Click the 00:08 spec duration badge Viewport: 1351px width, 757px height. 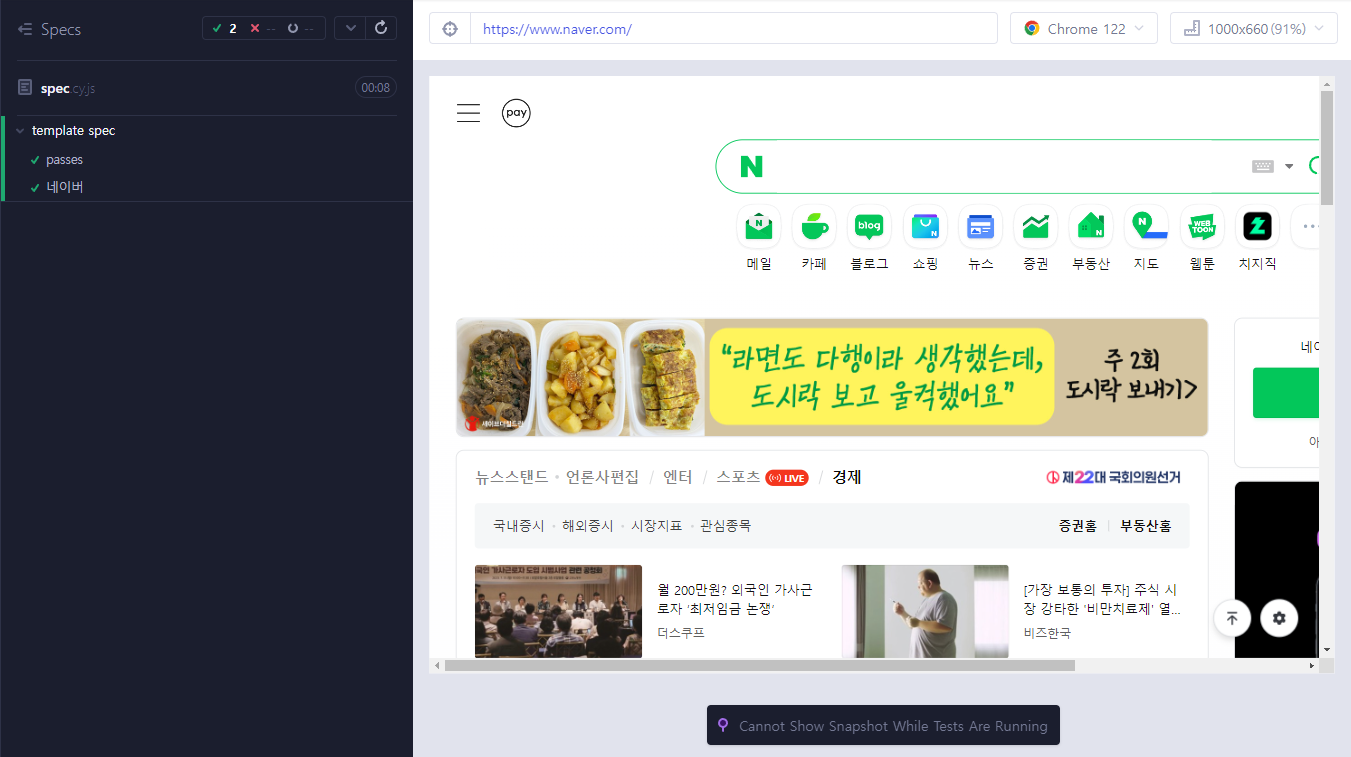click(x=376, y=88)
